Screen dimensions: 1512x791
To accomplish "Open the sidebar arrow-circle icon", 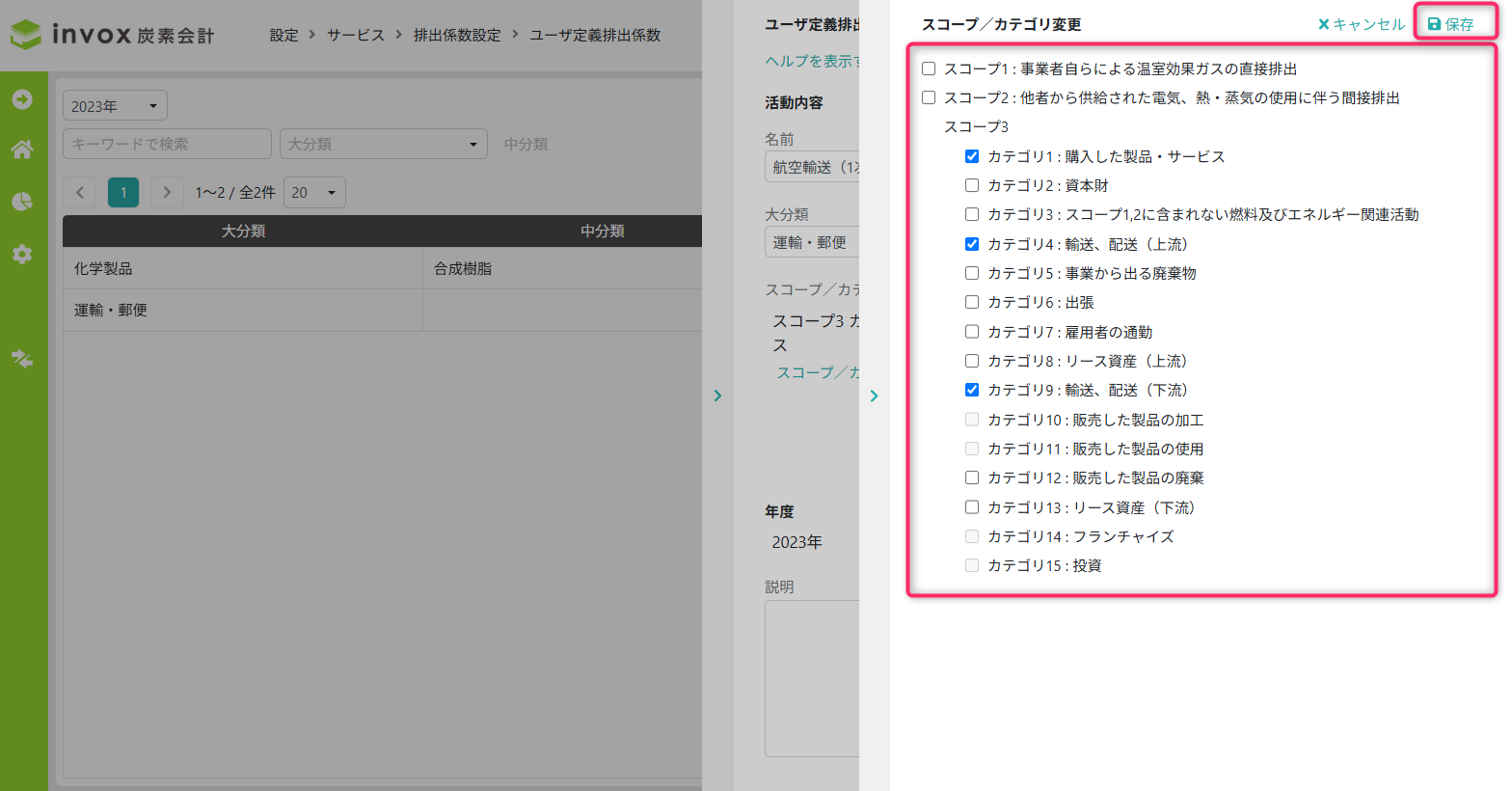I will [x=22, y=99].
